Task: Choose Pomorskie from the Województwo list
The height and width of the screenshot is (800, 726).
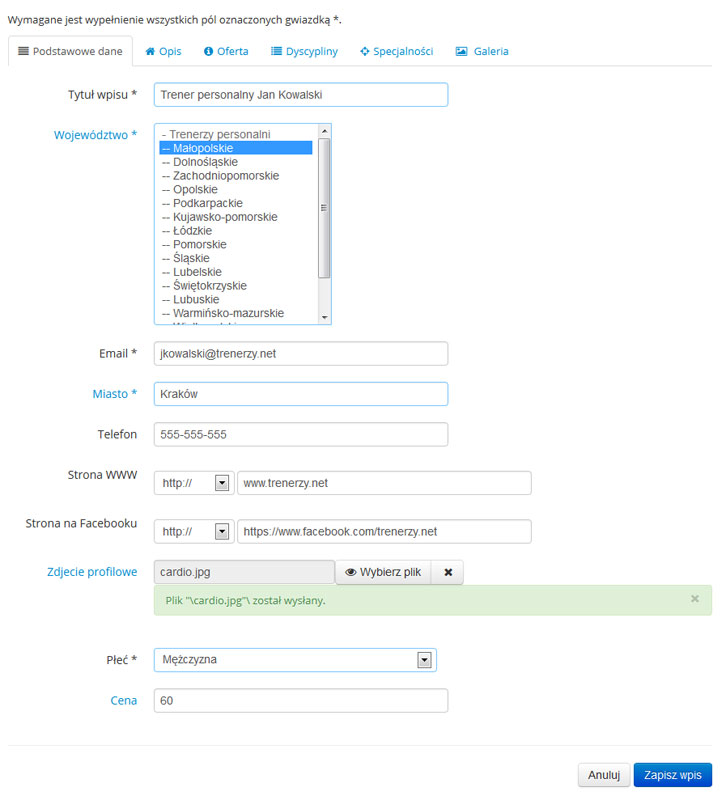Action: (x=199, y=244)
